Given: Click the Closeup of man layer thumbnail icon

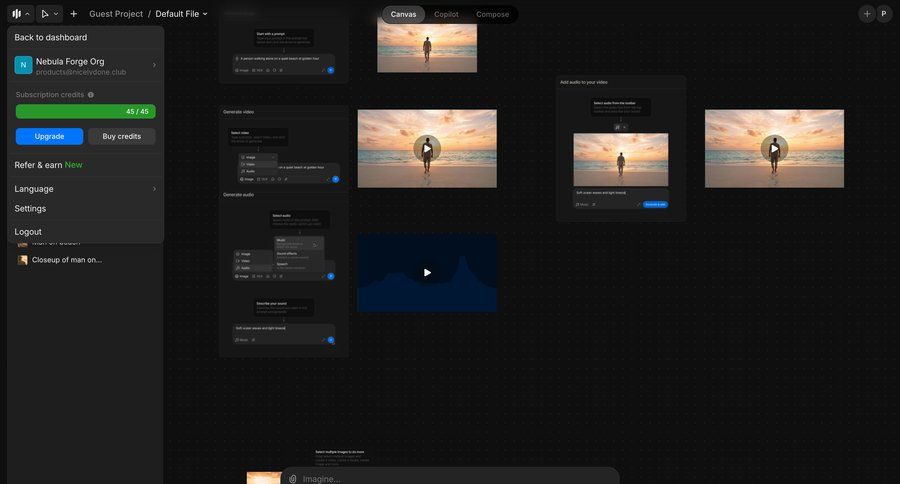Looking at the screenshot, I should point(22,260).
